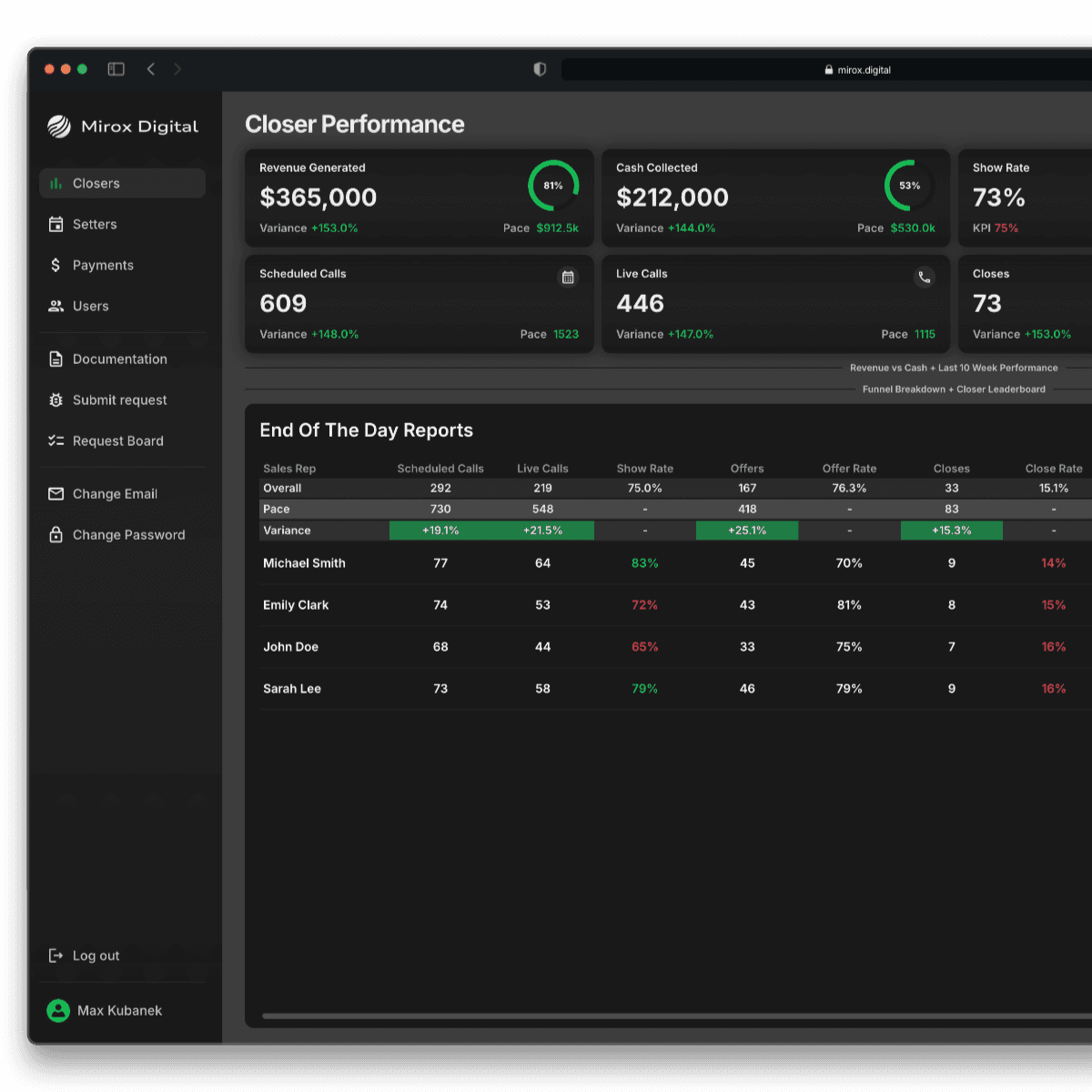Image resolution: width=1092 pixels, height=1092 pixels.
Task: Click the Revenue Generated 81% progress ring
Action: [x=553, y=186]
